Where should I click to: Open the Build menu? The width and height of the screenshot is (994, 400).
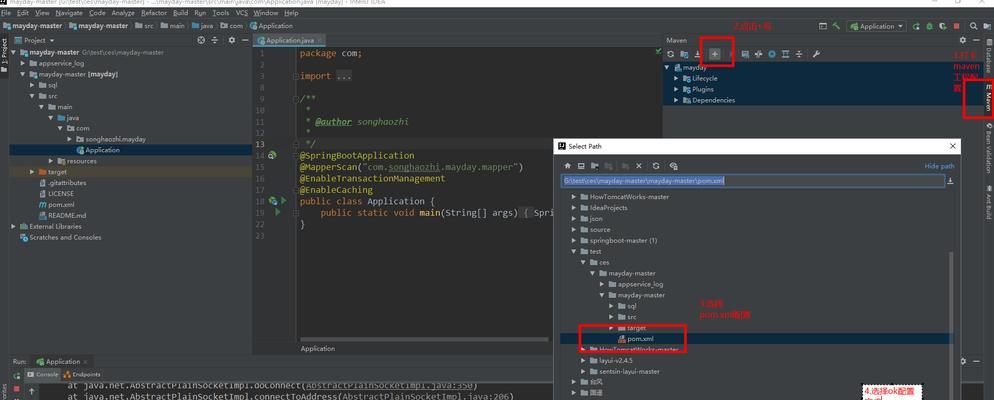(180, 13)
